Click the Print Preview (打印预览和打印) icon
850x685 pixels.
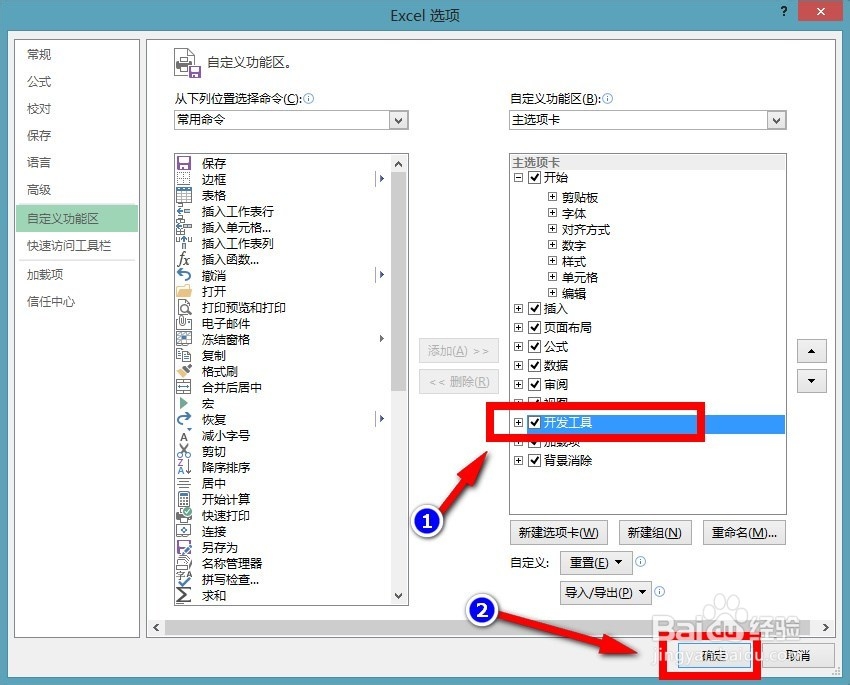point(184,307)
